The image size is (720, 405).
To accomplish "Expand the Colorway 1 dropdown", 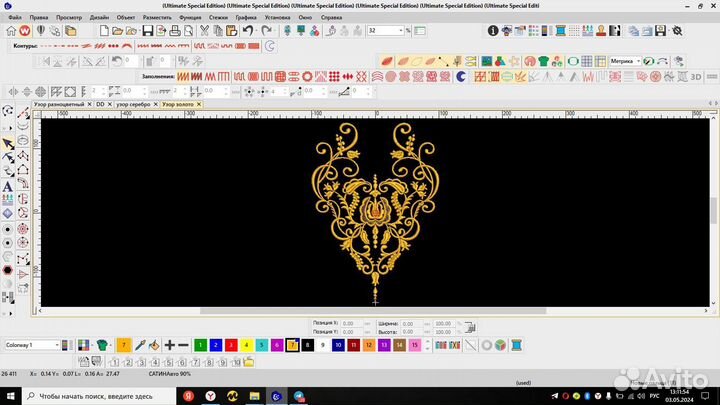I will click(56, 345).
